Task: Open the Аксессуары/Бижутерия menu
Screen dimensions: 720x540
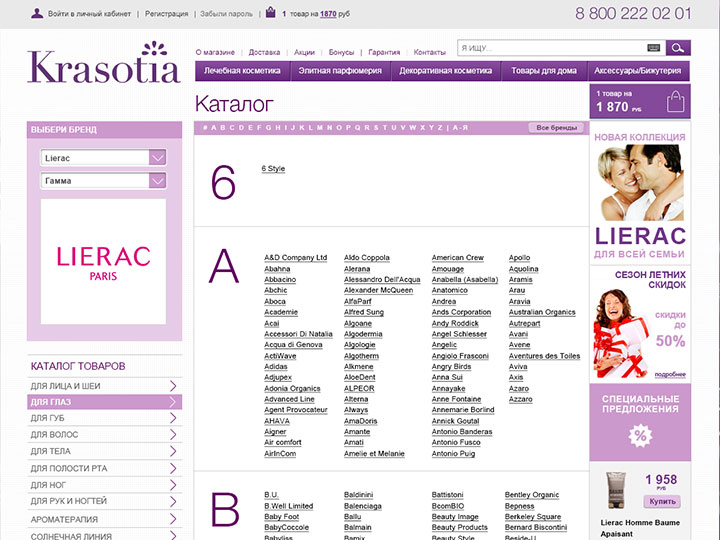Action: click(638, 71)
